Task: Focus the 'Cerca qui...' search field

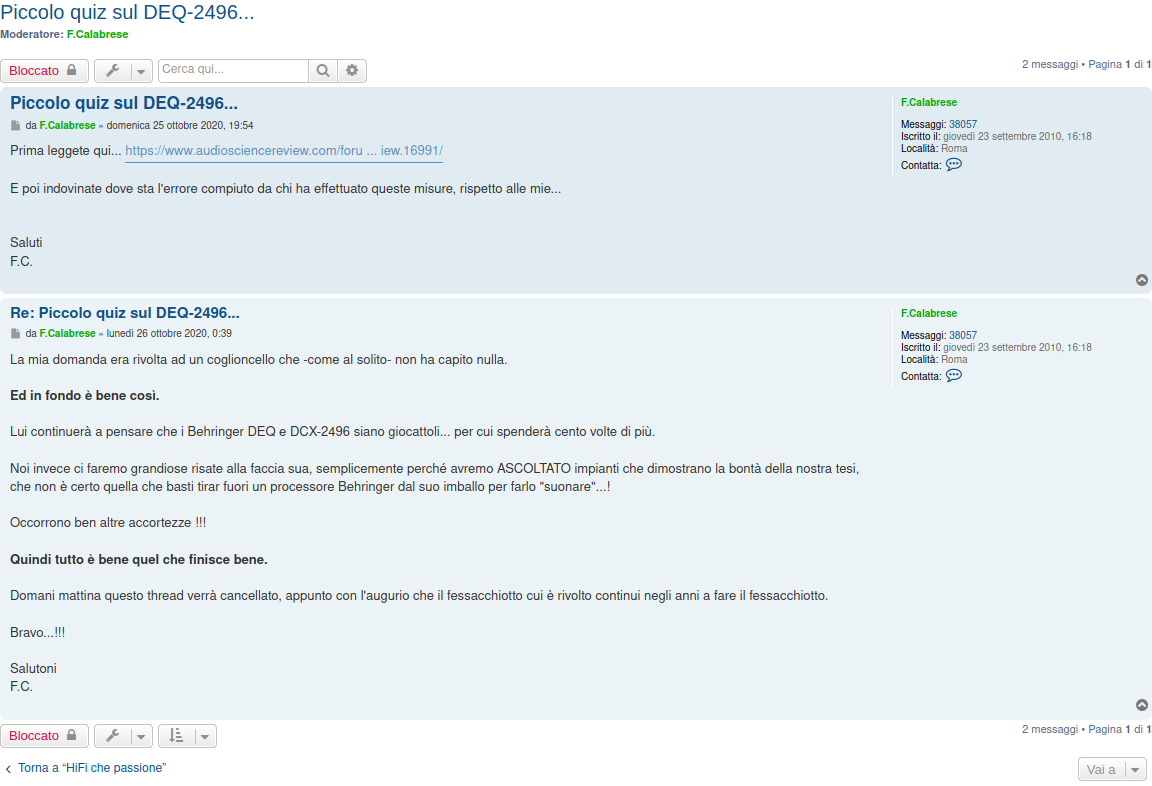Action: (233, 70)
